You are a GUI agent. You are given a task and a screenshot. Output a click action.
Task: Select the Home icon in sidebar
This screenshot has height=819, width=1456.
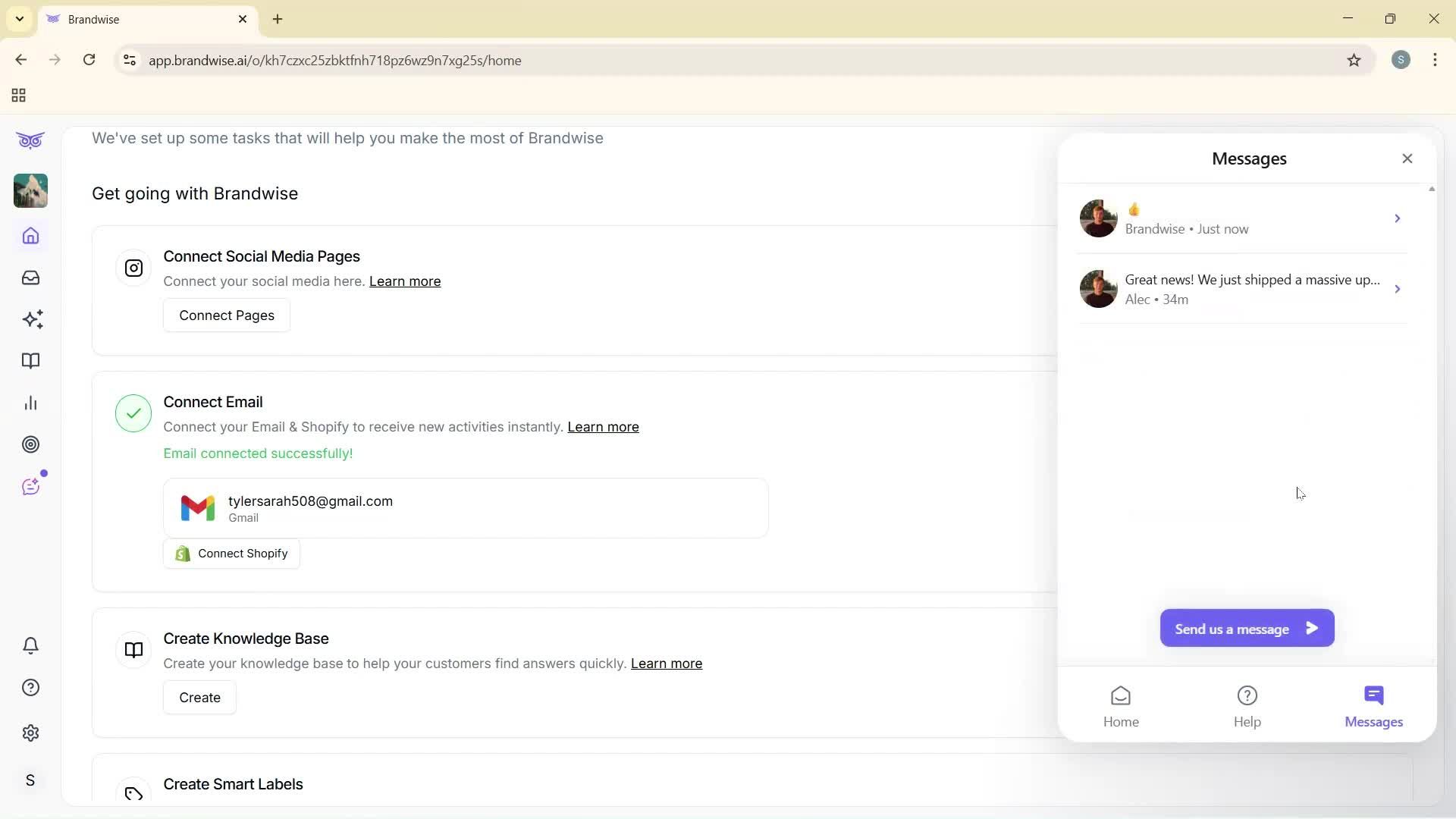point(30,236)
